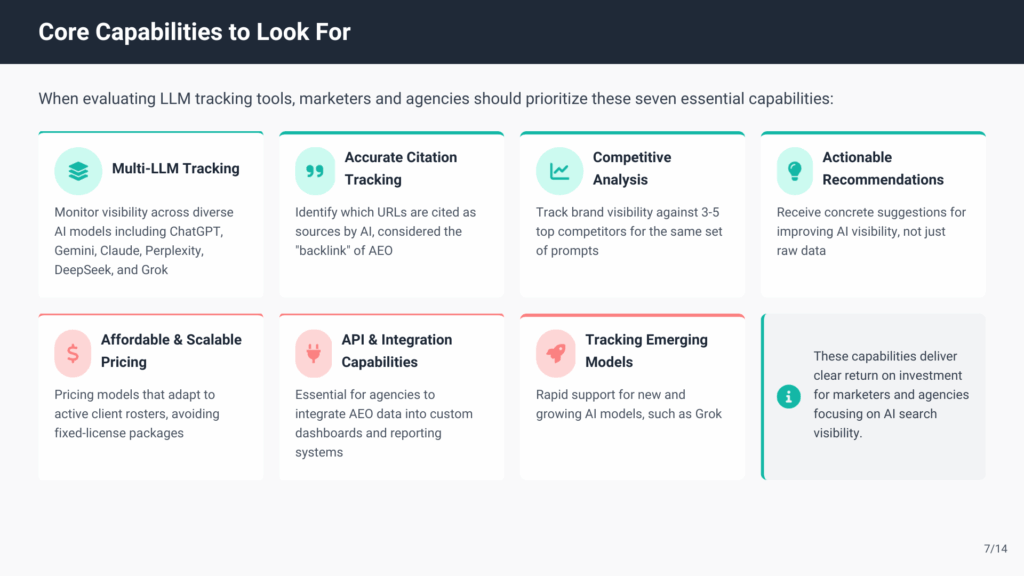Click the stacked layers Multi-LLM Tracking icon
The width and height of the screenshot is (1024, 576).
(x=78, y=171)
